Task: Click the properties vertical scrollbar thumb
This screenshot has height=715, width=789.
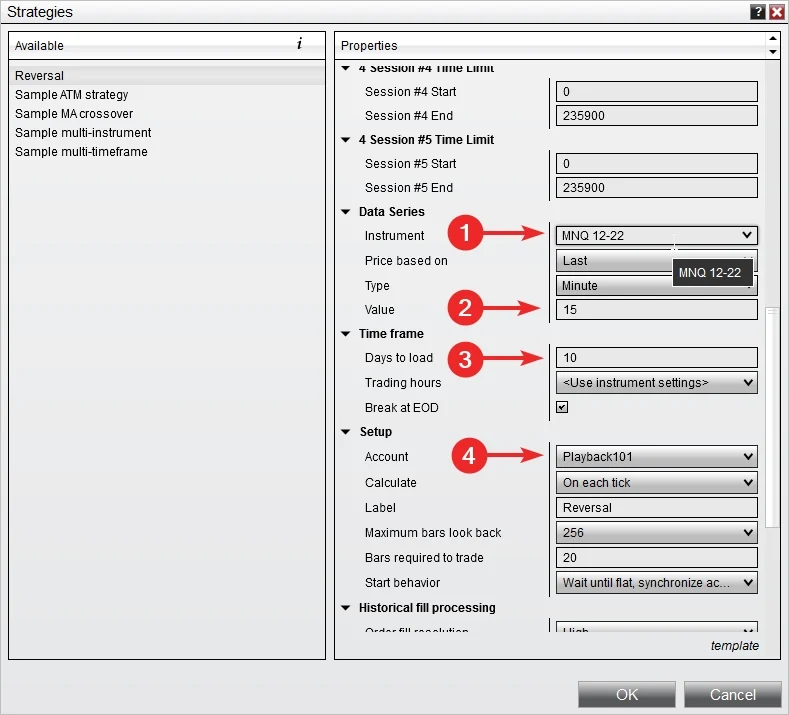Action: tap(771, 417)
